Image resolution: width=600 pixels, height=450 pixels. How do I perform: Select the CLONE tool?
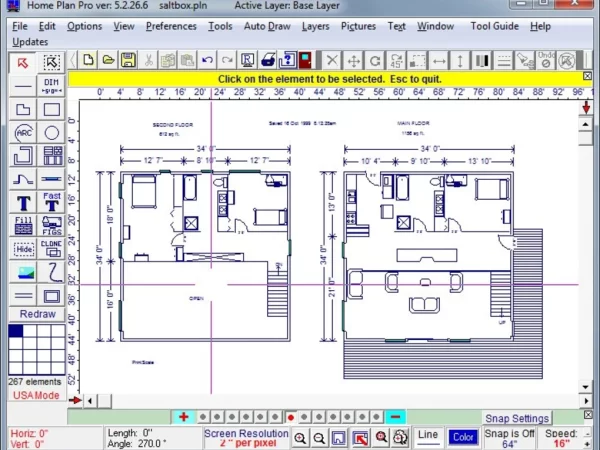click(51, 249)
